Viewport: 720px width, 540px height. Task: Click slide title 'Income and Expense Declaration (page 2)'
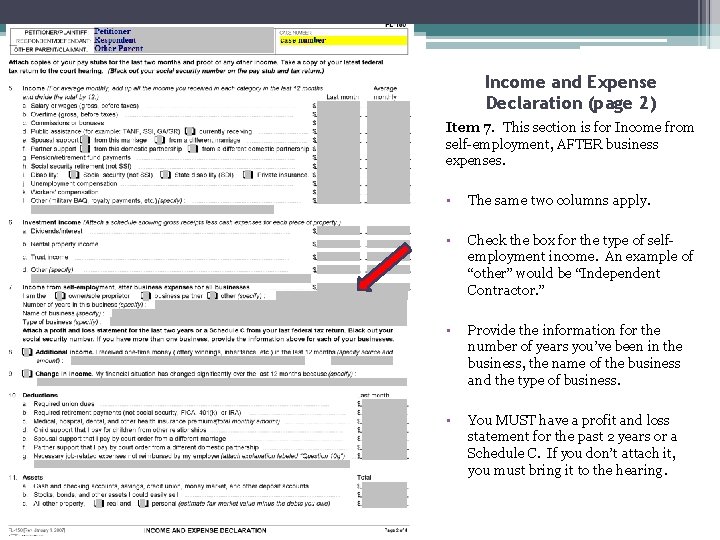pyautogui.click(x=571, y=92)
